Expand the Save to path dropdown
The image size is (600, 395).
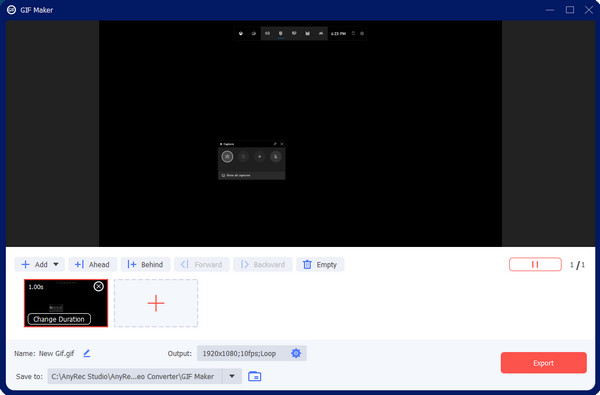[x=232, y=376]
